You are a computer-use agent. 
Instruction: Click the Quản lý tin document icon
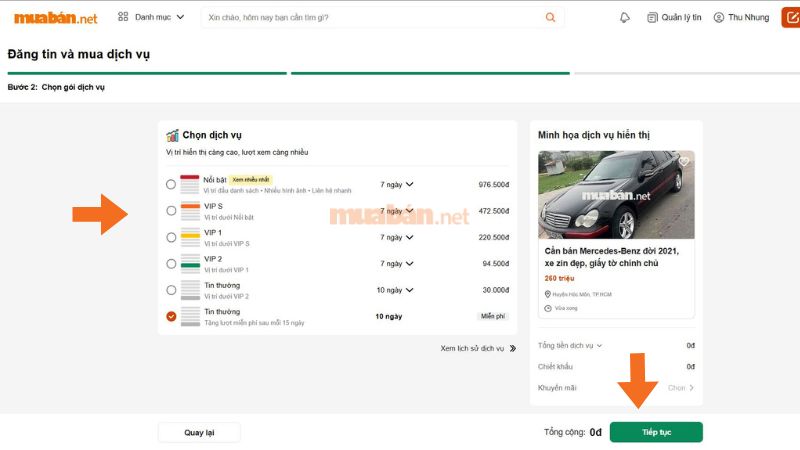653,17
